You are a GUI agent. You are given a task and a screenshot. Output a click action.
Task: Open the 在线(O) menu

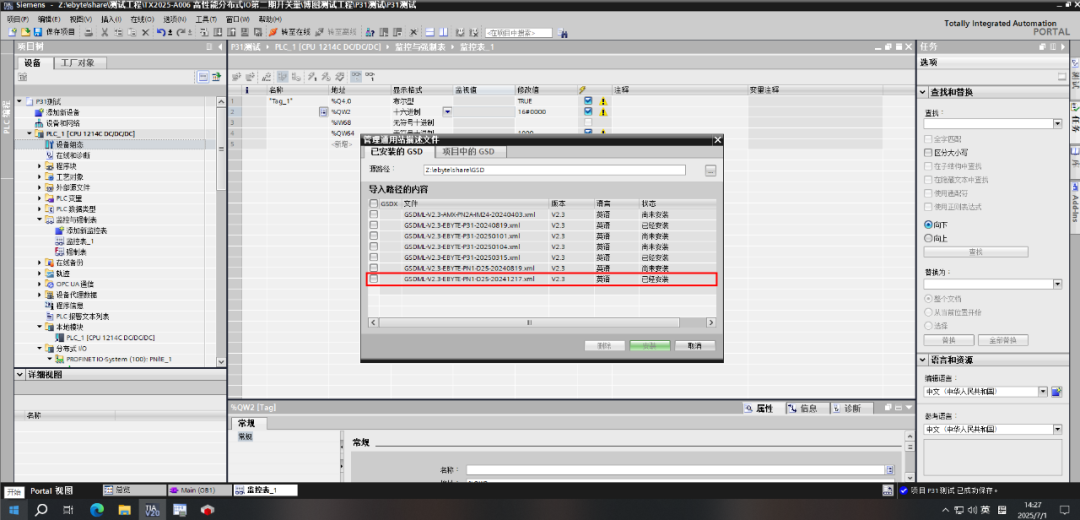141,19
